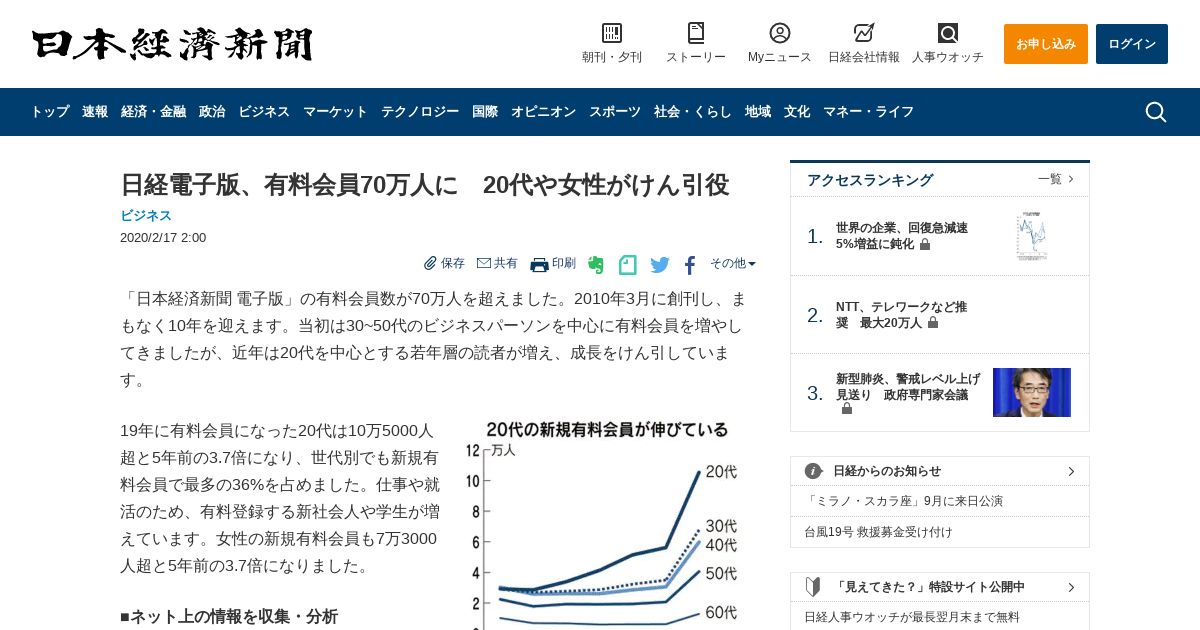Click the 20代の新規有料会員 line chart image
Image resolution: width=1200 pixels, height=630 pixels.
[x=604, y=524]
